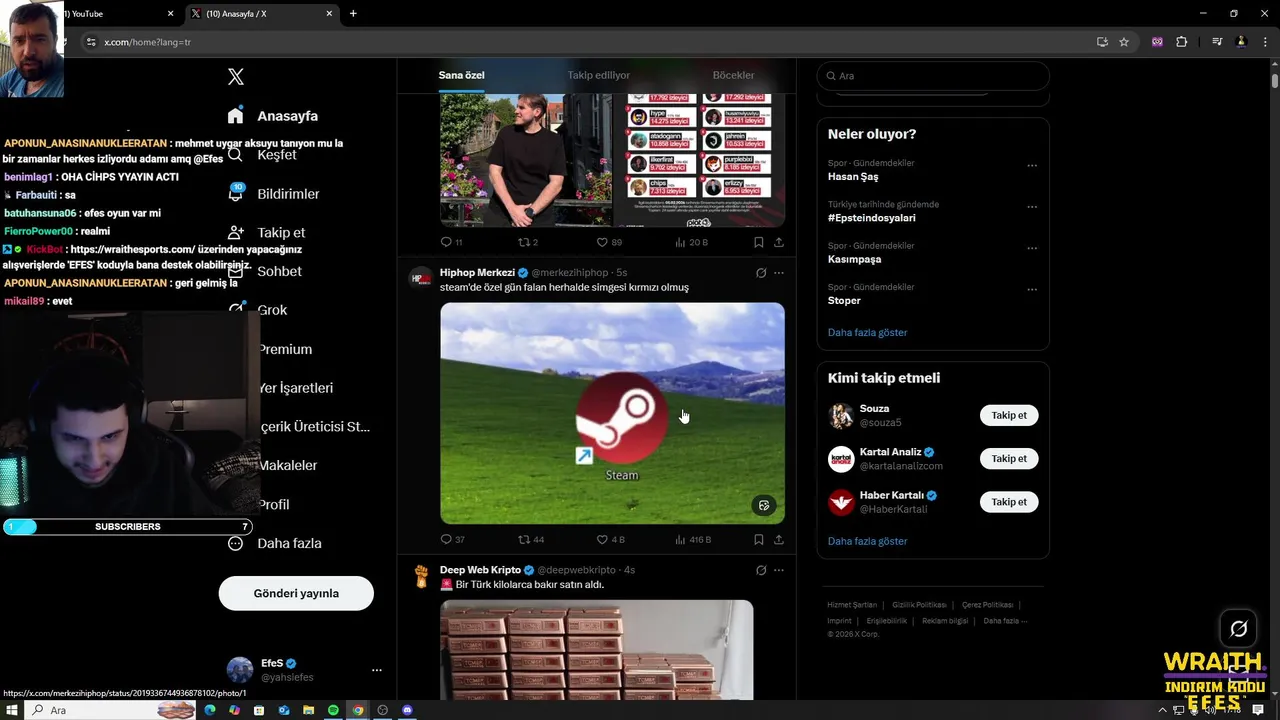Open more options for #Epsteindosyalari trend

click(1032, 207)
